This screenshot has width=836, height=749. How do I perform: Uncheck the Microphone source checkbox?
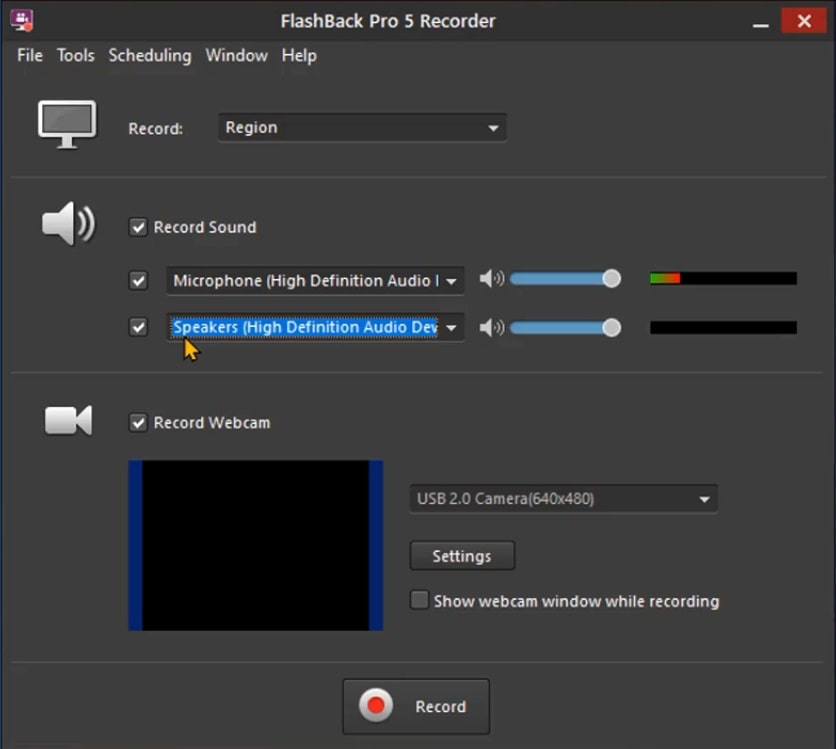coord(138,280)
